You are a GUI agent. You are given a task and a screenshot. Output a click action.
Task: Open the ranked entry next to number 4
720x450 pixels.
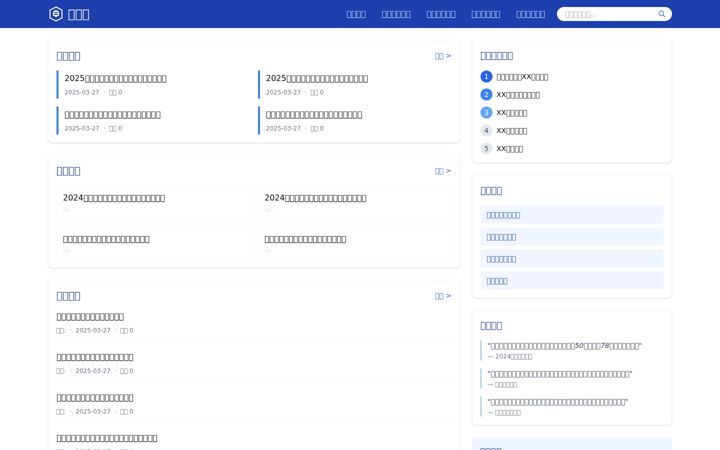[x=512, y=131]
